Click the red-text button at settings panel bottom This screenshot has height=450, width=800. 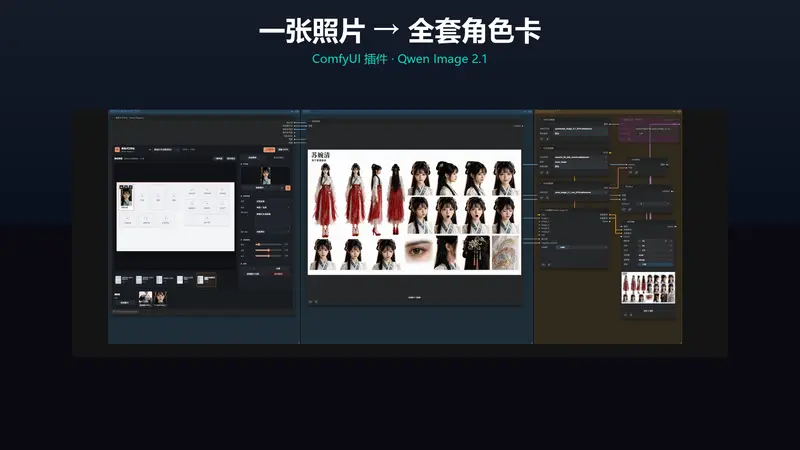278,274
